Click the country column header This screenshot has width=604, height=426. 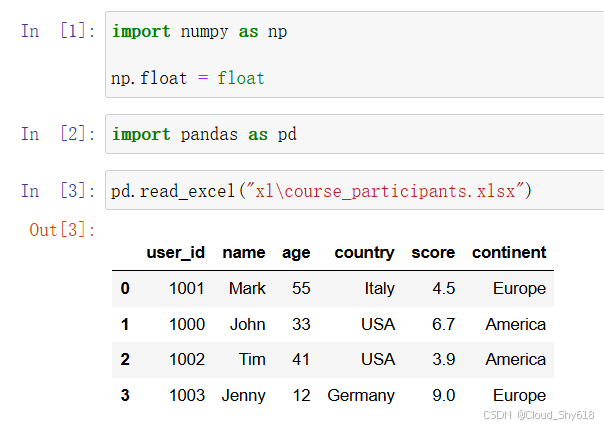(x=364, y=253)
